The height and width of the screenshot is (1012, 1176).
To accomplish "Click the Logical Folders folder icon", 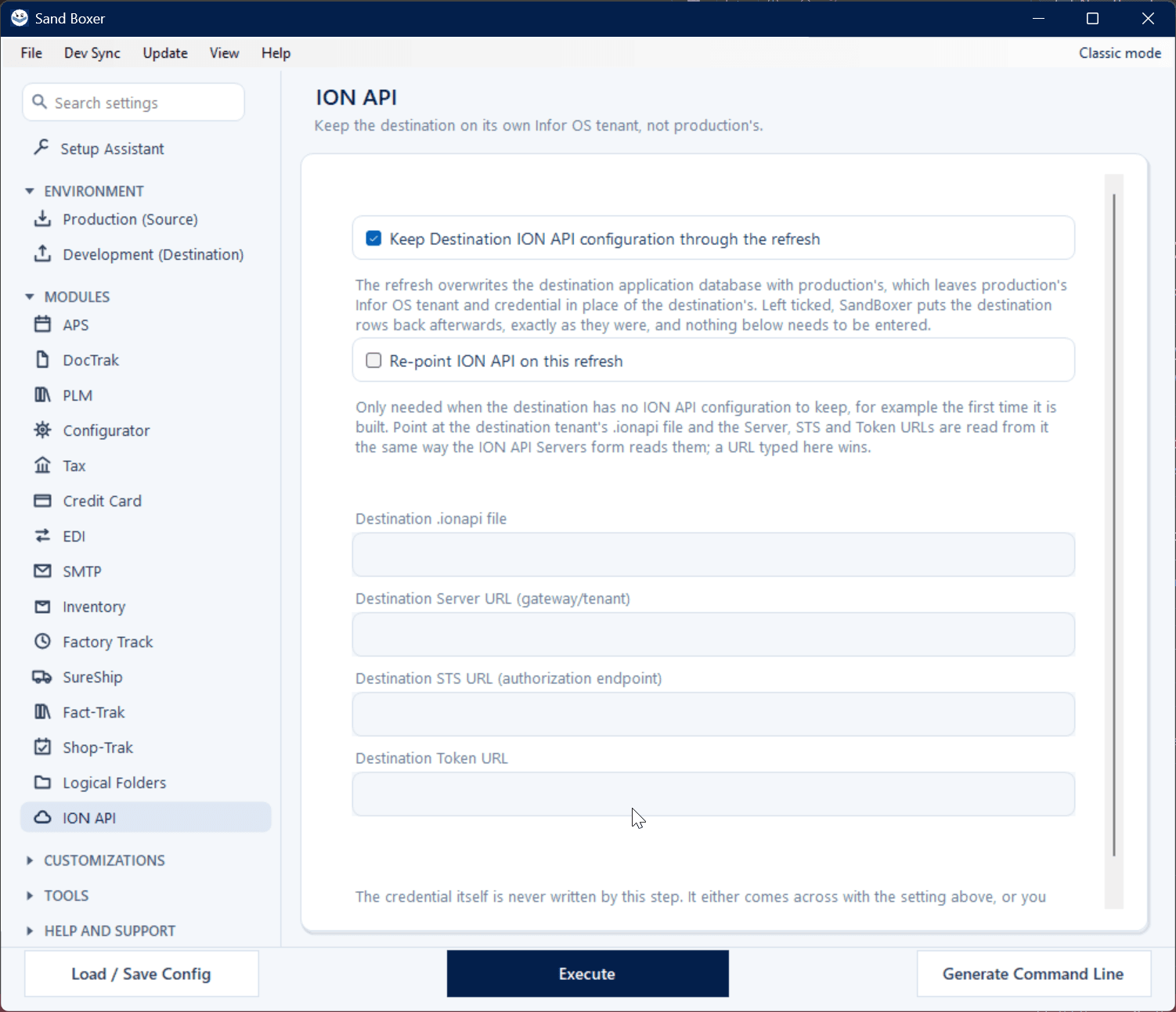I will click(43, 782).
